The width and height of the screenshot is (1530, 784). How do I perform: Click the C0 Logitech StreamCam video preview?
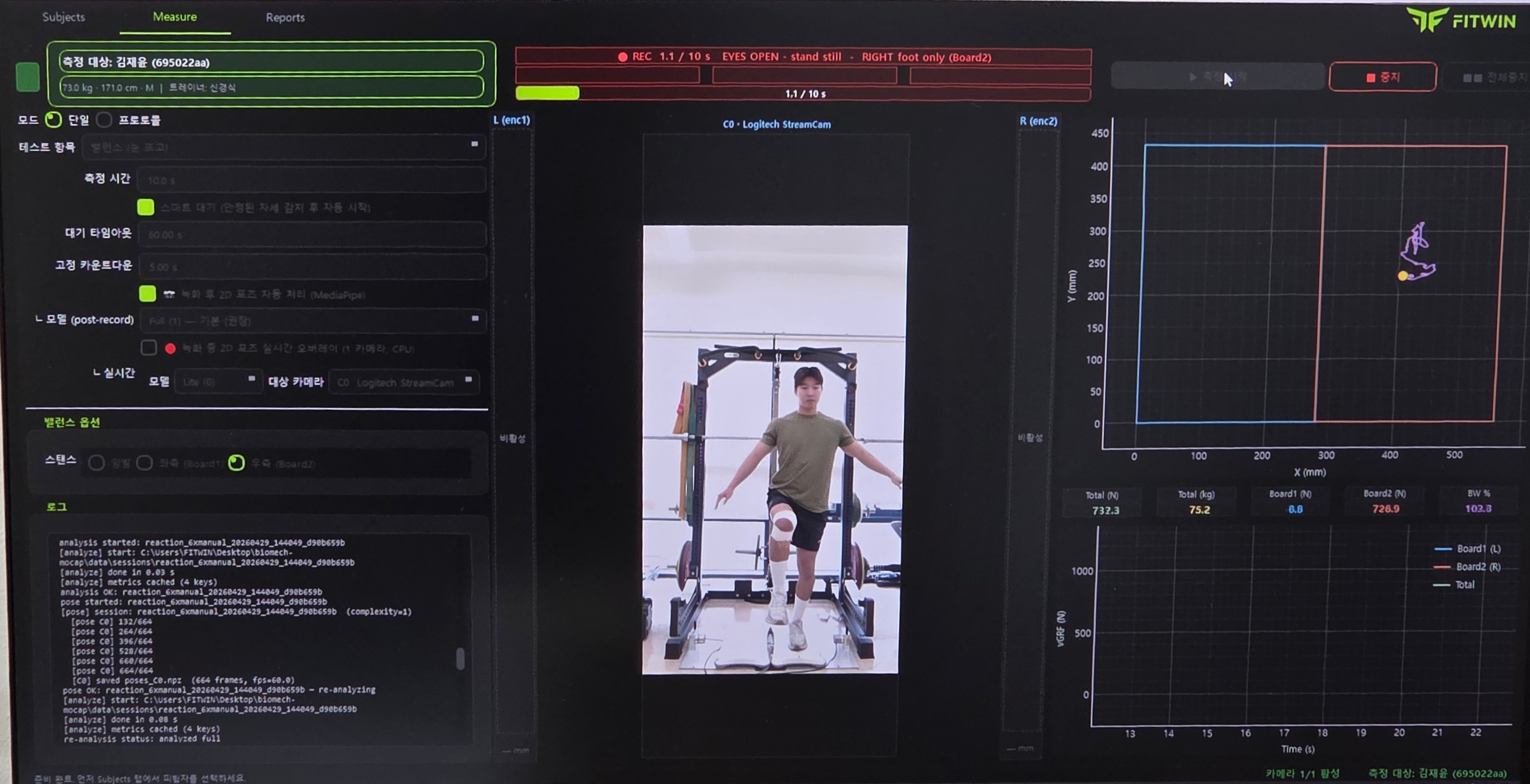[775, 450]
